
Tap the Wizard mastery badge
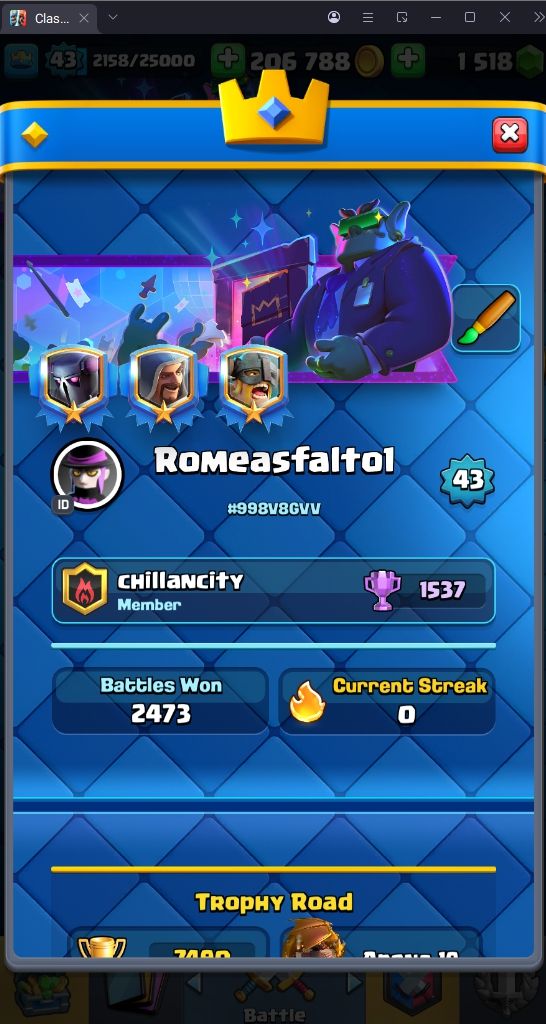[x=163, y=386]
